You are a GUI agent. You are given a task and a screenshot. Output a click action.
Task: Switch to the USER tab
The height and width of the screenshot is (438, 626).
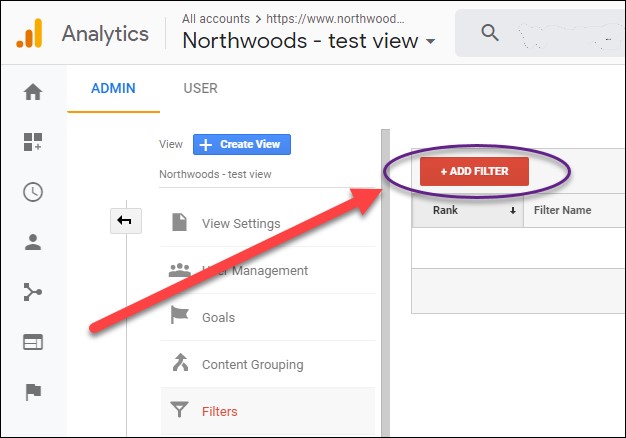[200, 88]
